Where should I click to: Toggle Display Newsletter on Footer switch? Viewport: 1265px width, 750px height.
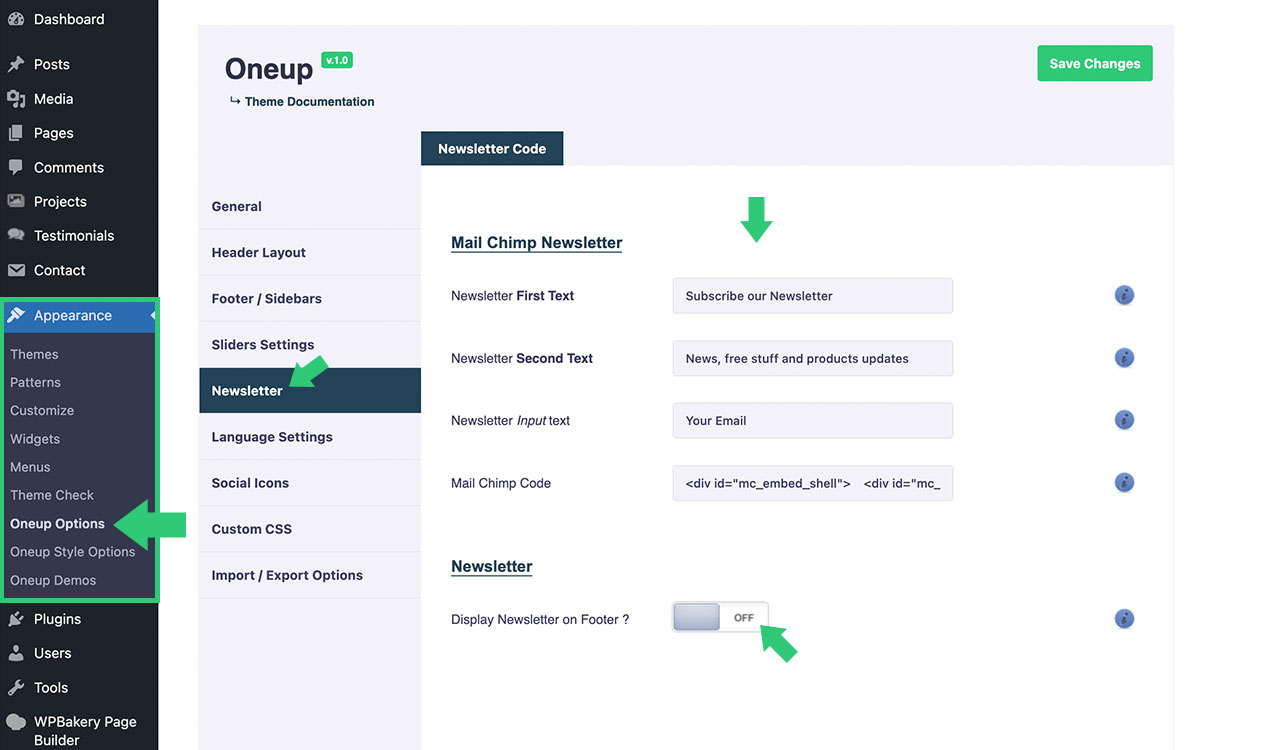(720, 618)
